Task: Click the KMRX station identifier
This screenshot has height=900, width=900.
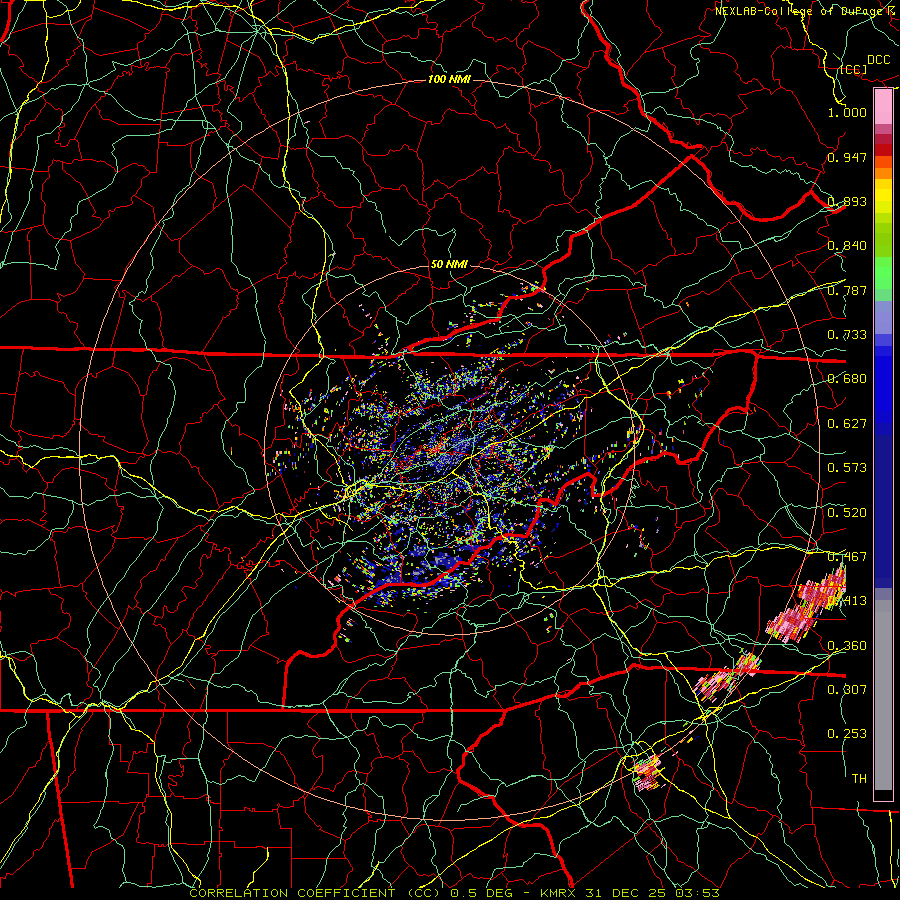Action: pos(560,893)
